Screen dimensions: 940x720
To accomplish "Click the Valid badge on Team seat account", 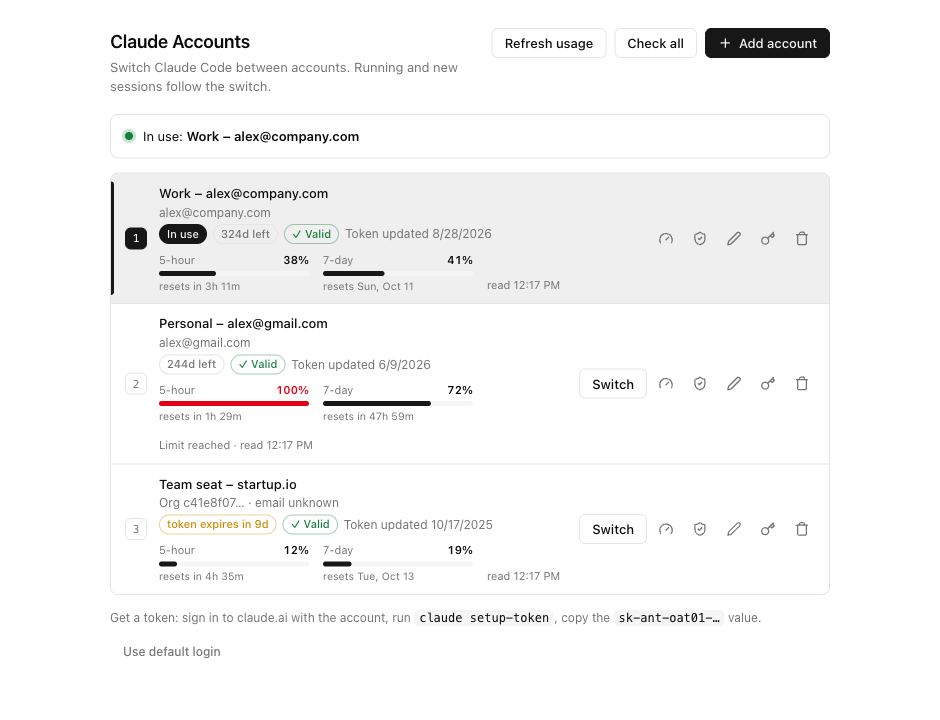I will (310, 524).
